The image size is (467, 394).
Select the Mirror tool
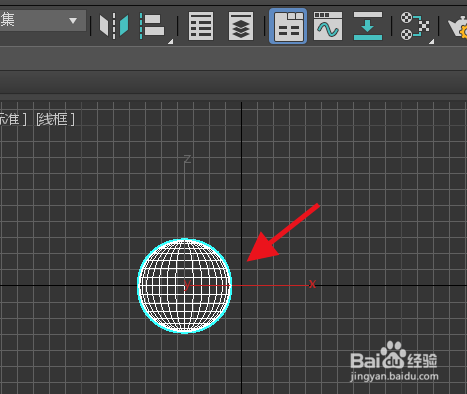coord(114,26)
